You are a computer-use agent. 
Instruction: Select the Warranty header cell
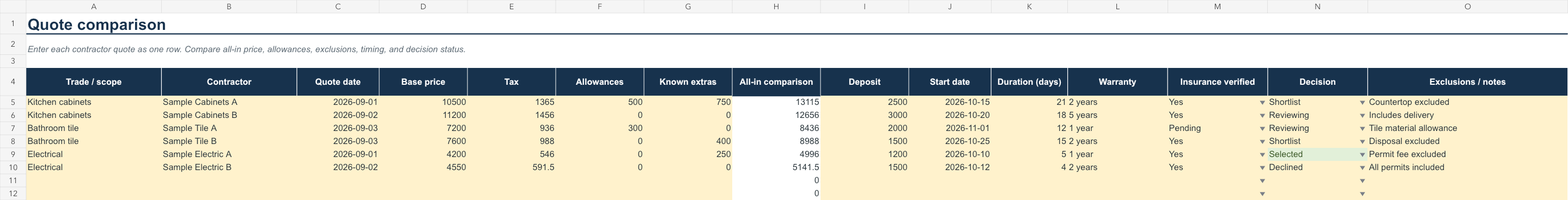click(1117, 82)
